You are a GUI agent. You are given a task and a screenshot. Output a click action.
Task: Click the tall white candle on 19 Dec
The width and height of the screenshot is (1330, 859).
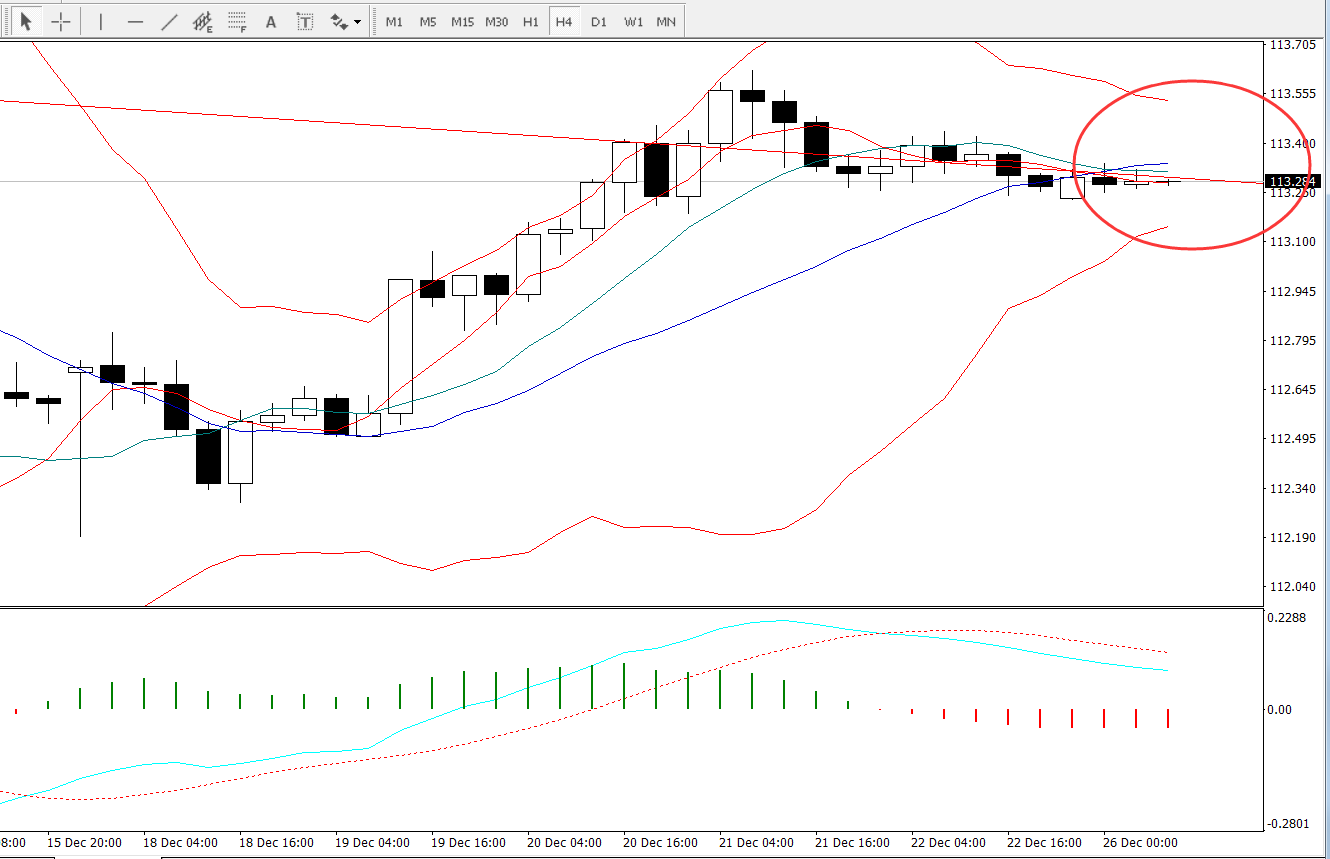[400, 346]
